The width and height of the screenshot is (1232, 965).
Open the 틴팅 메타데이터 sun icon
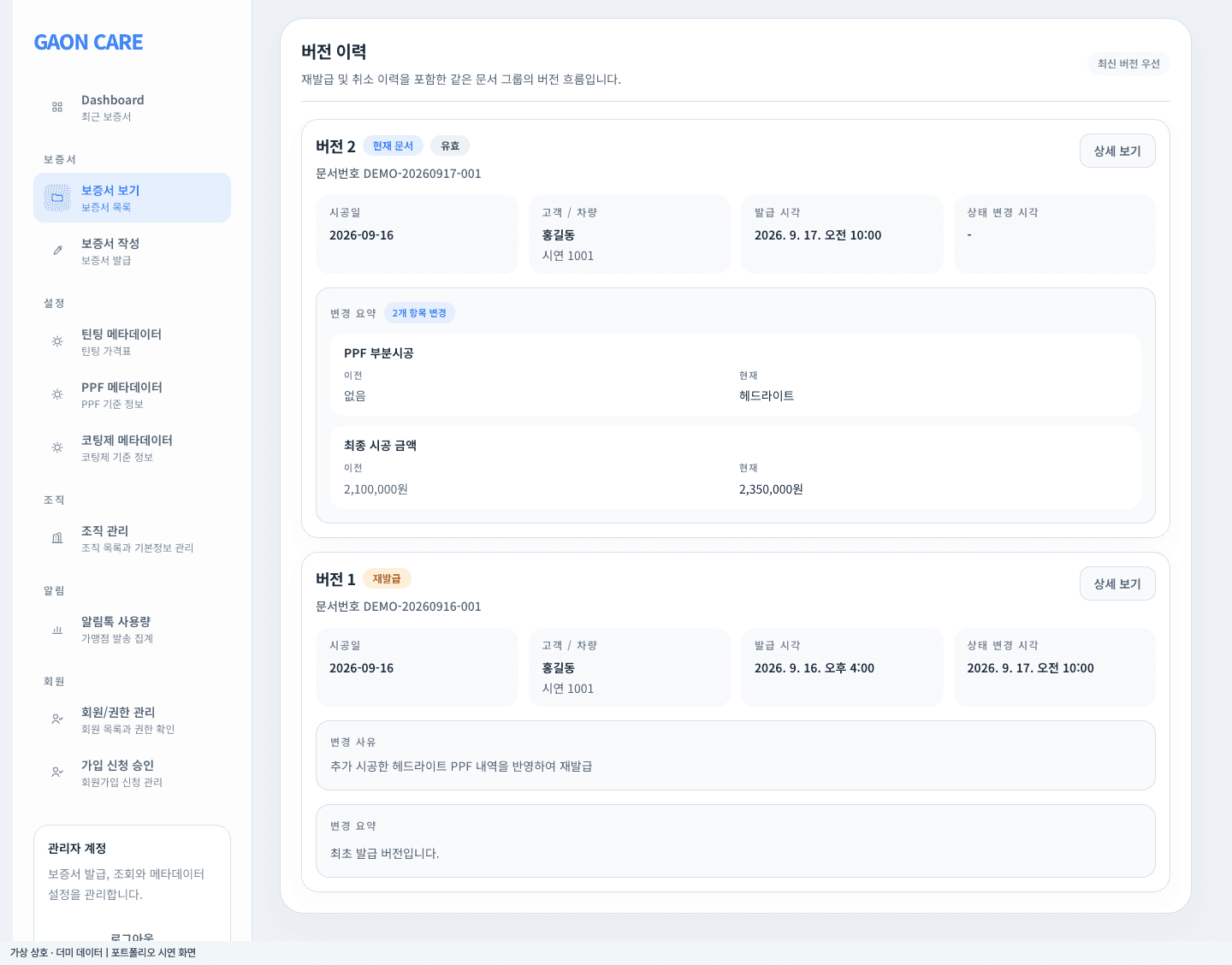(x=57, y=341)
